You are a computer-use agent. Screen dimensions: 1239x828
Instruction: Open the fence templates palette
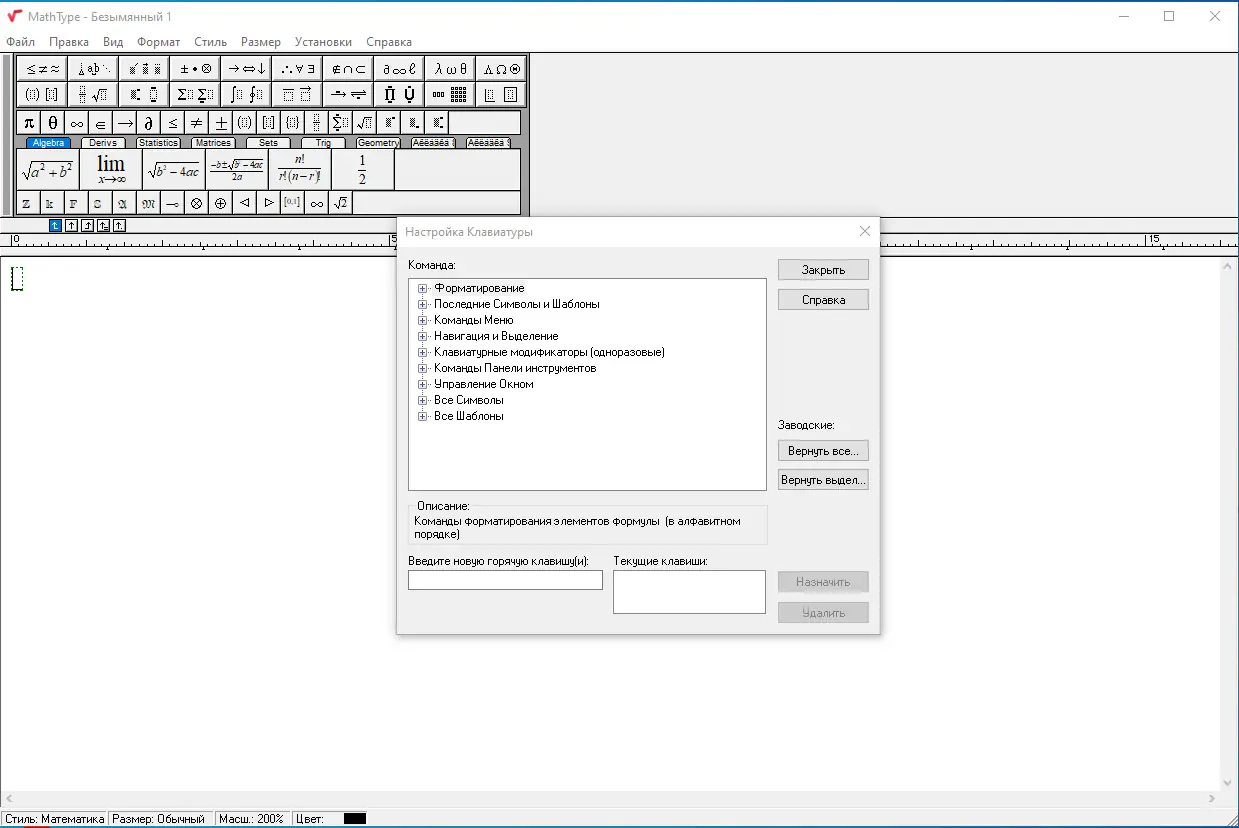43,95
